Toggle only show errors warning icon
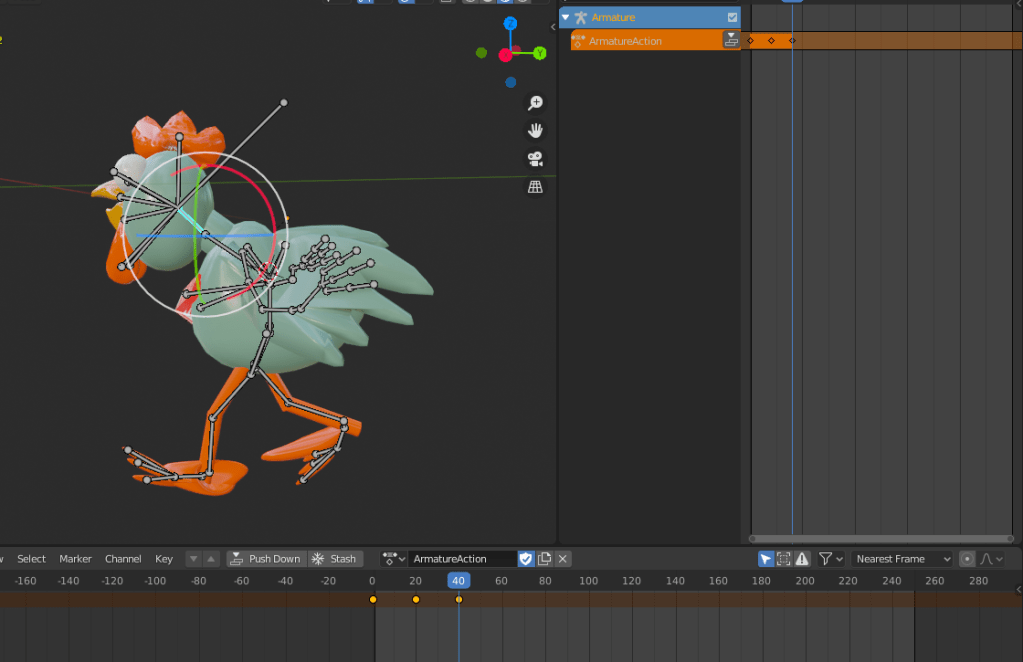 [801, 559]
